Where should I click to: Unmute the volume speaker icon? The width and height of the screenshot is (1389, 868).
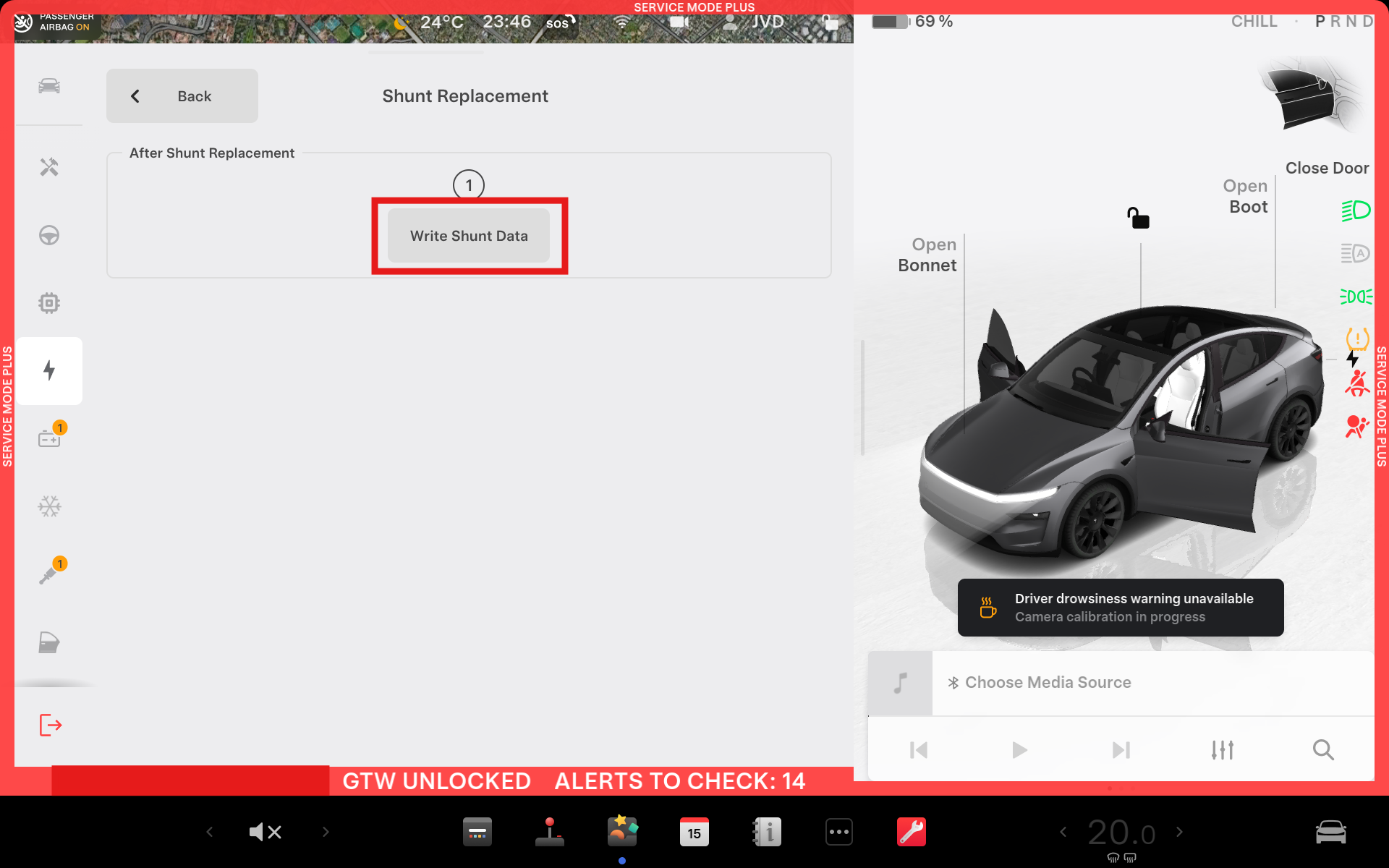[x=265, y=832]
